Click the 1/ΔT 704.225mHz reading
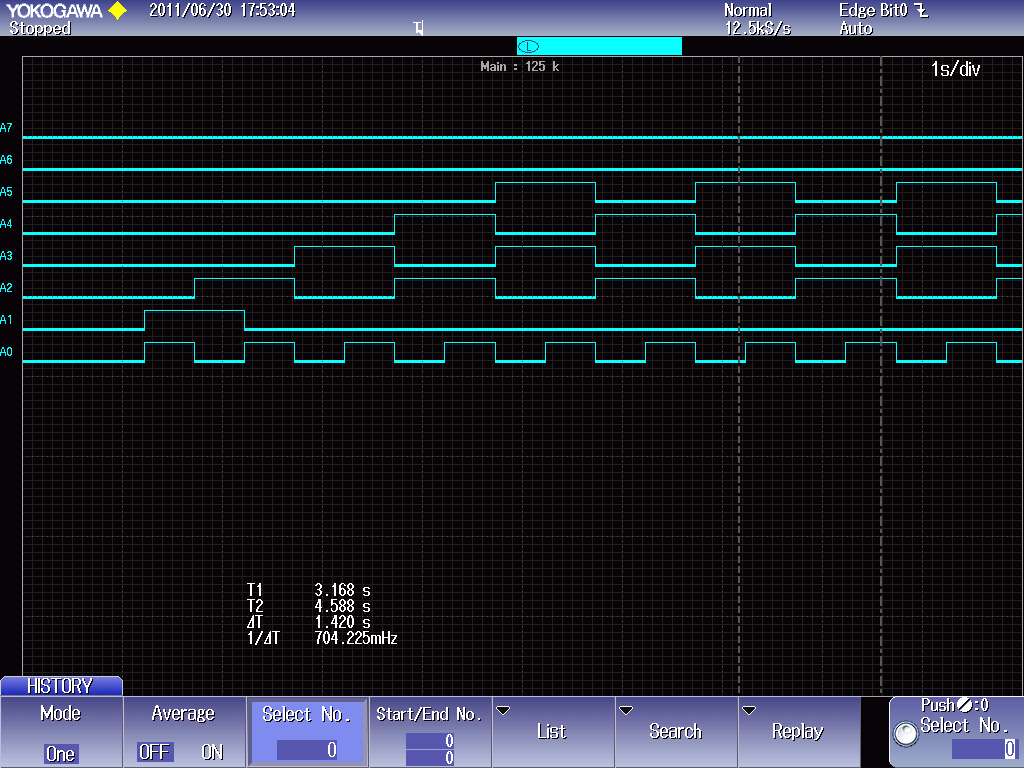1024x768 pixels. click(322, 638)
